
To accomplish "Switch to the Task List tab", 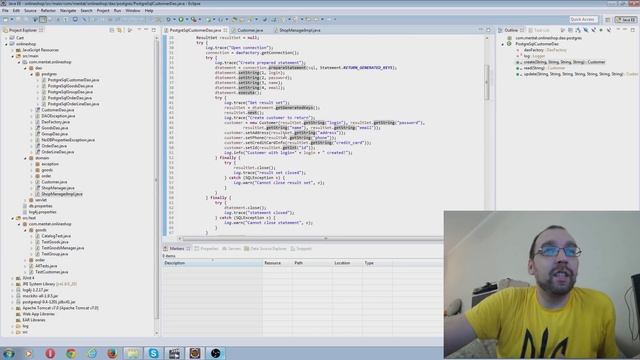I will click(539, 30).
